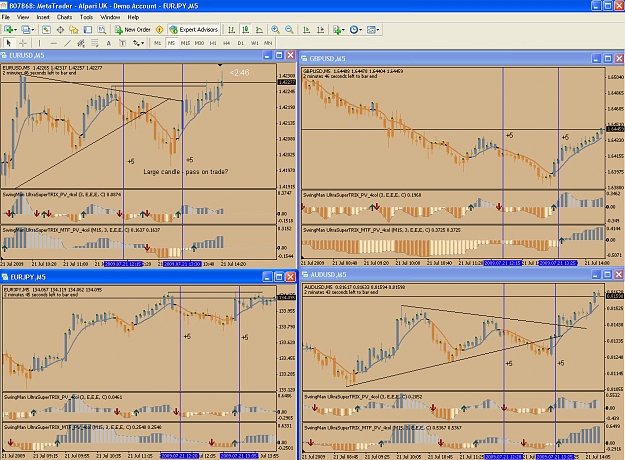Switch timeframe to M1
Viewport: 625px width, 460px height.
[x=157, y=43]
